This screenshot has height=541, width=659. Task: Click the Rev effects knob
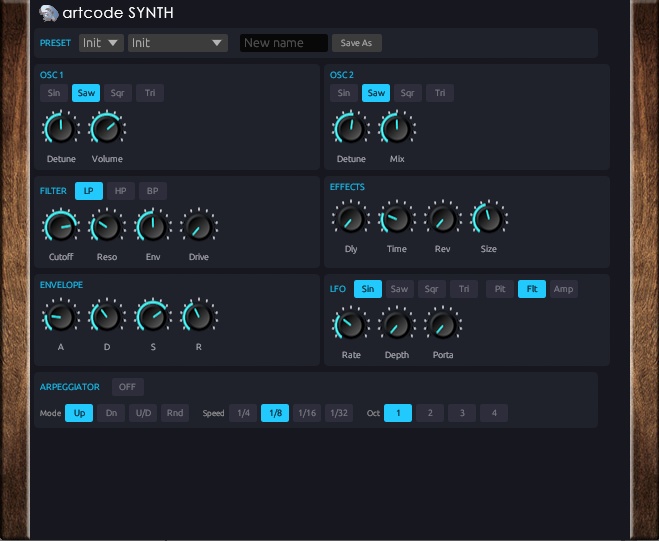point(443,219)
